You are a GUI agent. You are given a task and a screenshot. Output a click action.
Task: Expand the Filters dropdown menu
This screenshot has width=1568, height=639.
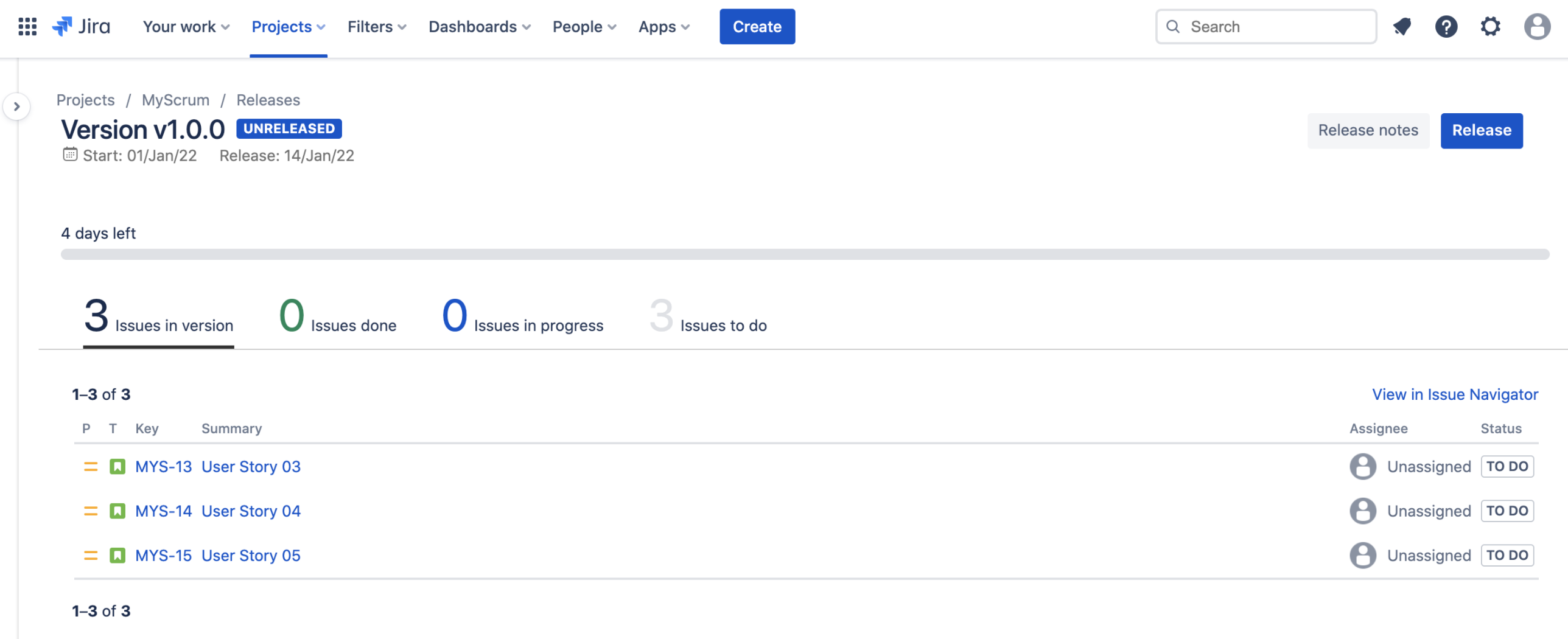click(377, 27)
